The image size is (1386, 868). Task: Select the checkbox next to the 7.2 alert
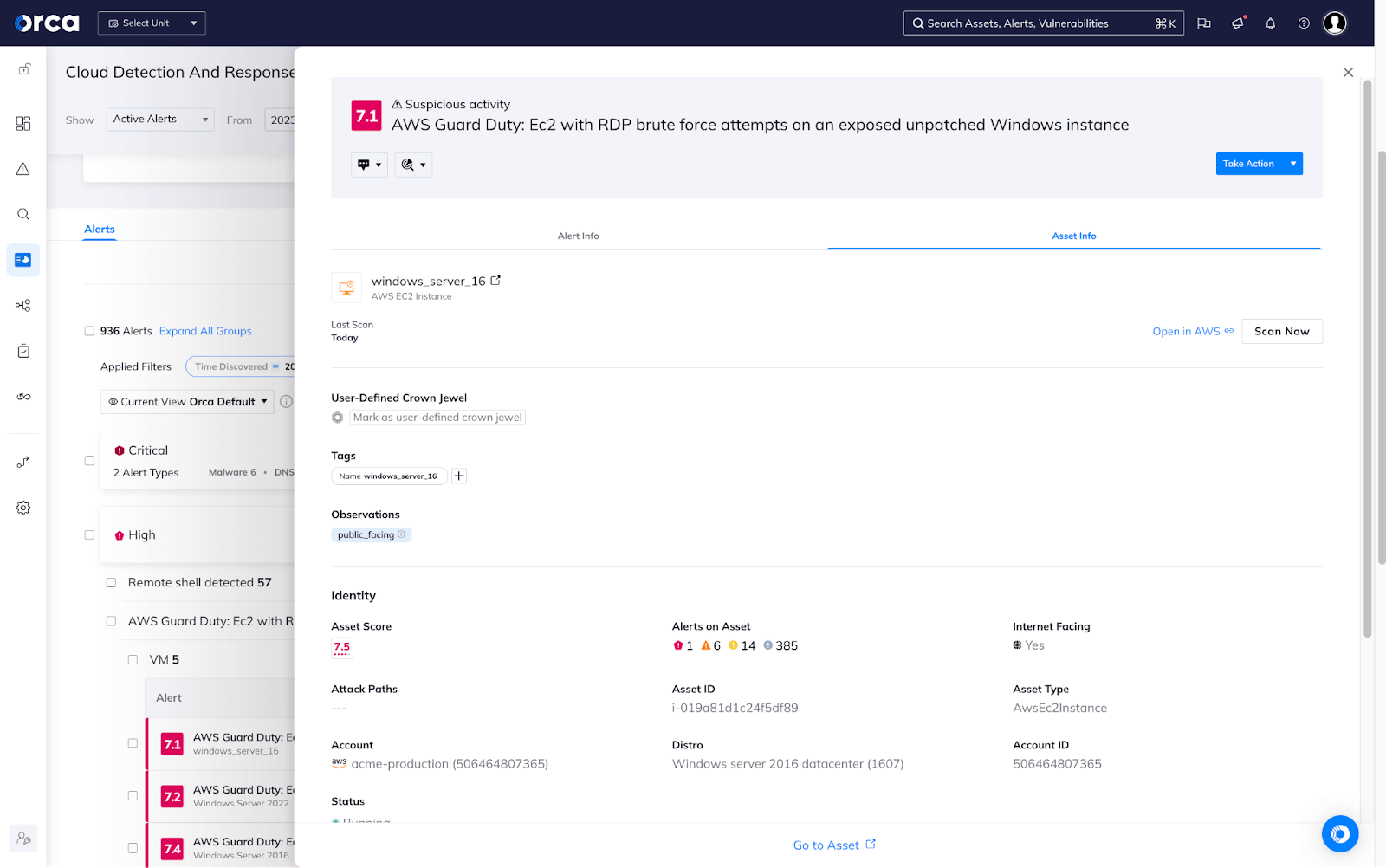133,795
